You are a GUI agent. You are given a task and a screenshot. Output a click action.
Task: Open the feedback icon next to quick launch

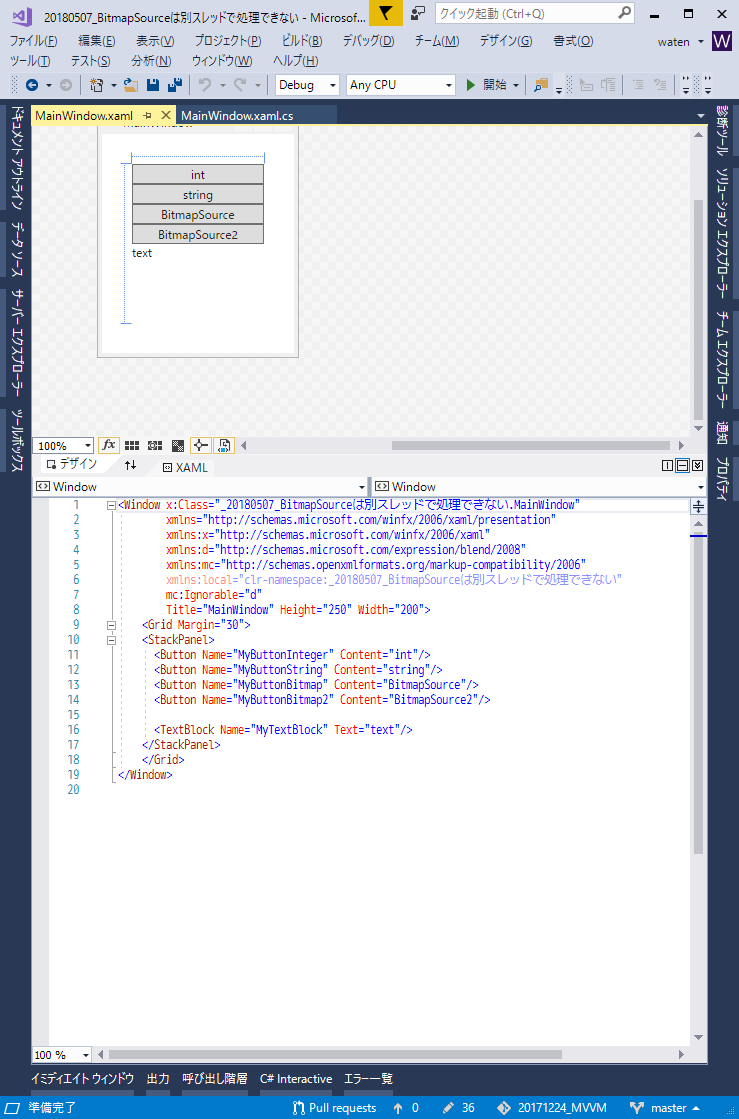(x=419, y=13)
